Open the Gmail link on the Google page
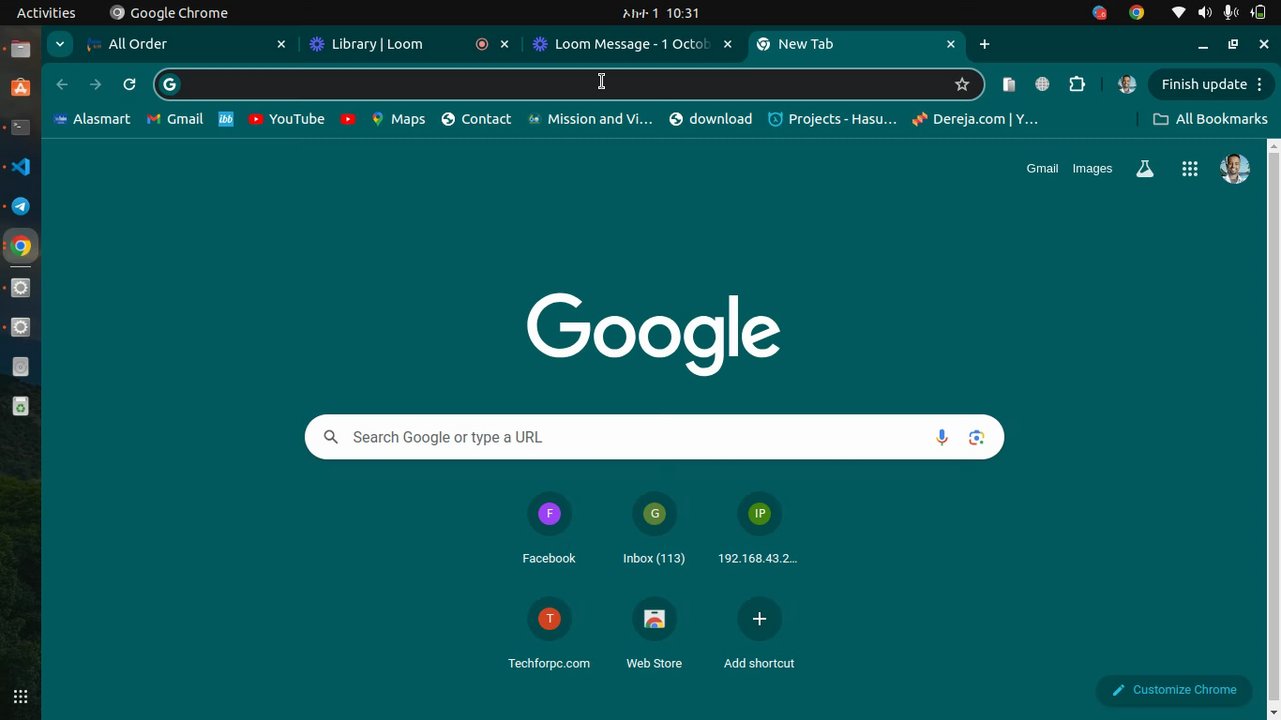The width and height of the screenshot is (1281, 720). tap(1042, 169)
